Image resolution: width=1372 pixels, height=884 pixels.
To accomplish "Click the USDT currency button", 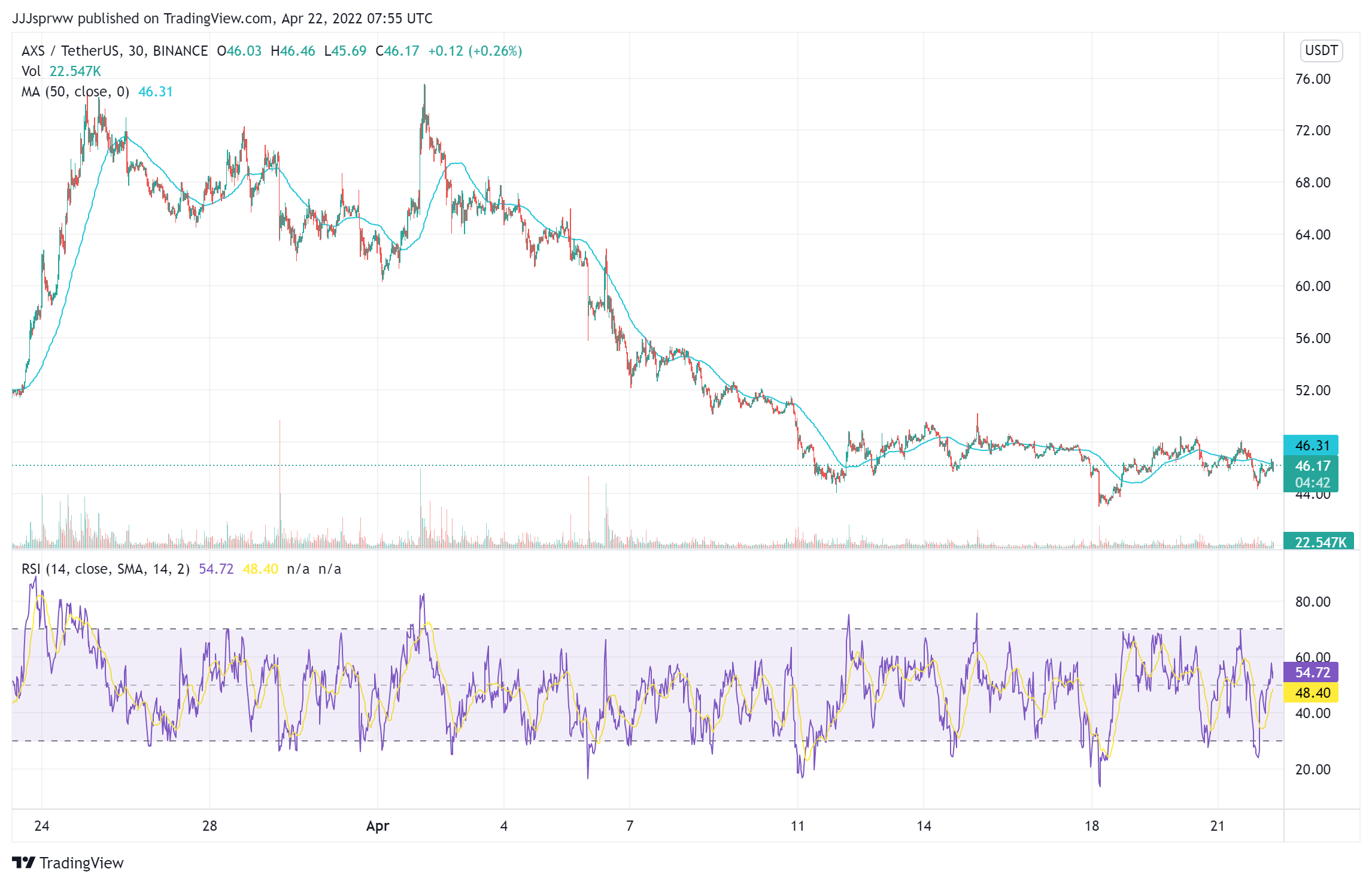I will (x=1321, y=50).
